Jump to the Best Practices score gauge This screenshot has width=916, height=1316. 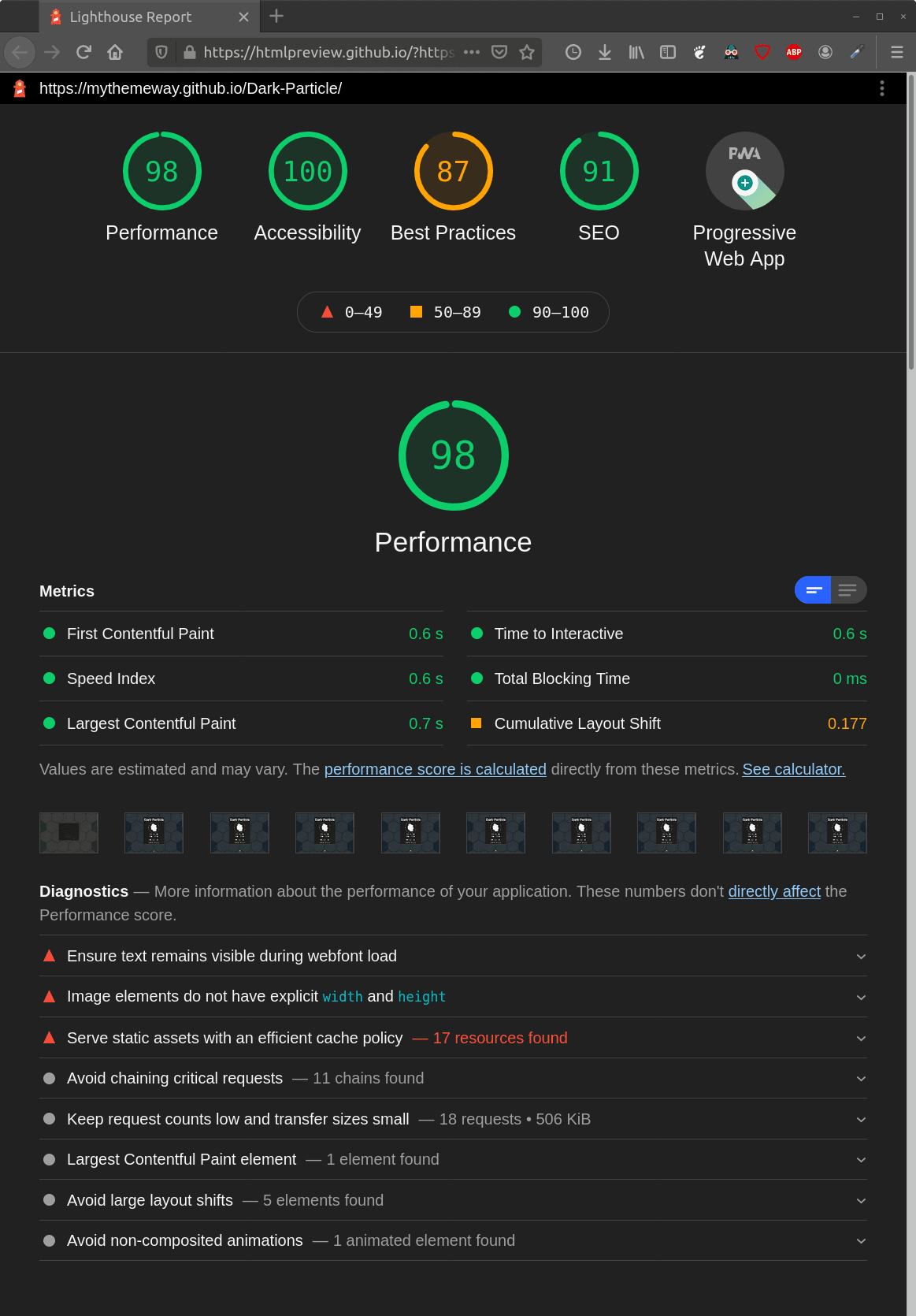click(x=453, y=188)
